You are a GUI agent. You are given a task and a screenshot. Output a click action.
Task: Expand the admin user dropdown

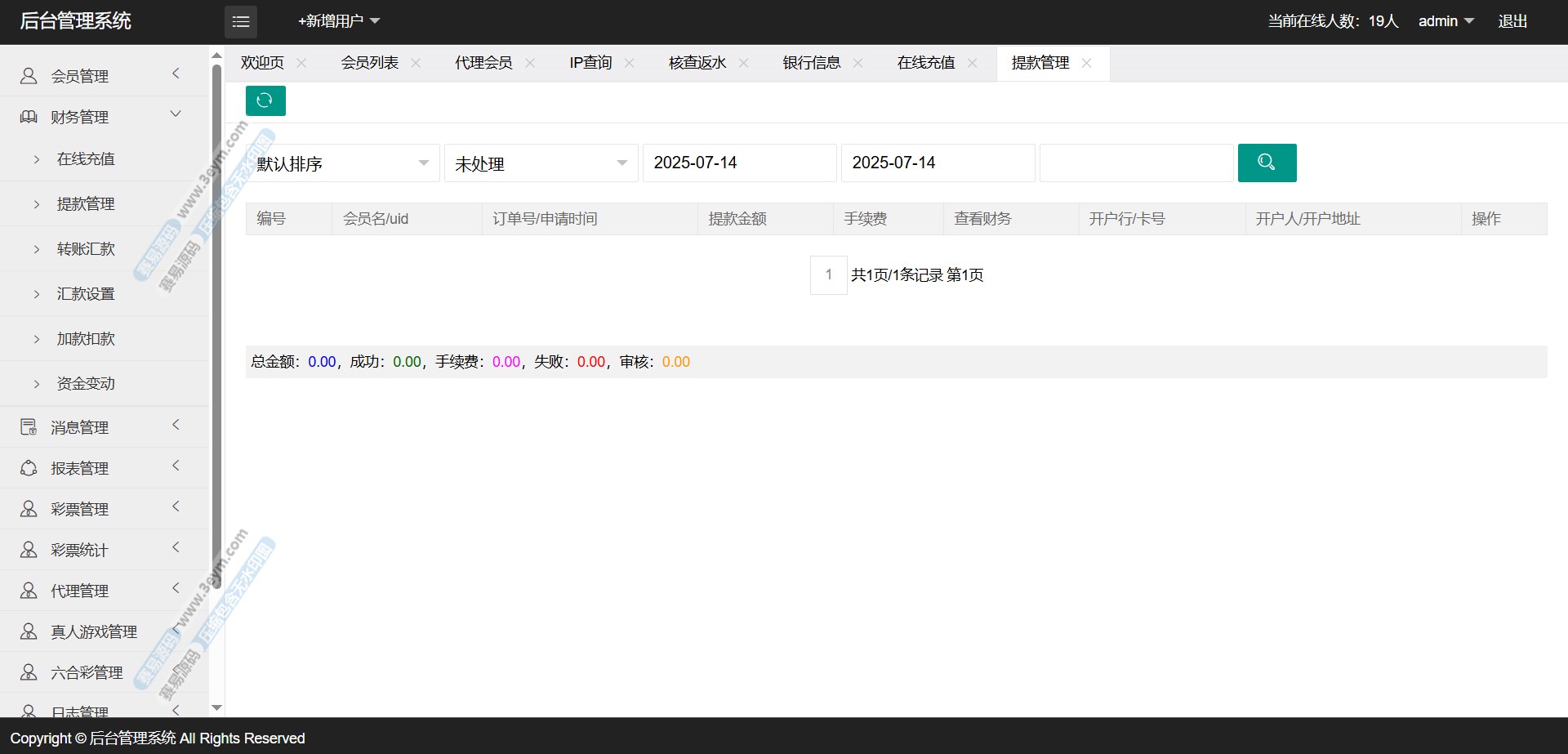(1445, 21)
